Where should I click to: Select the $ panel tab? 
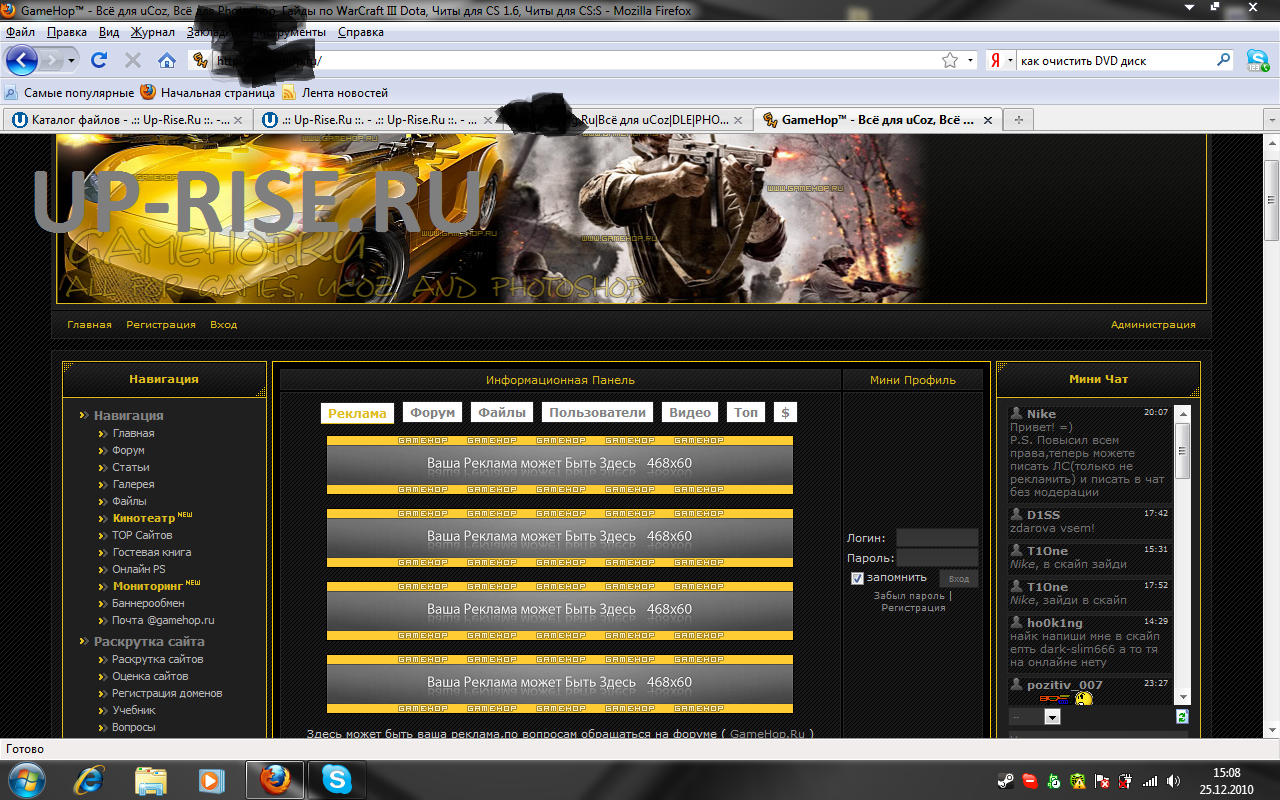(785, 412)
